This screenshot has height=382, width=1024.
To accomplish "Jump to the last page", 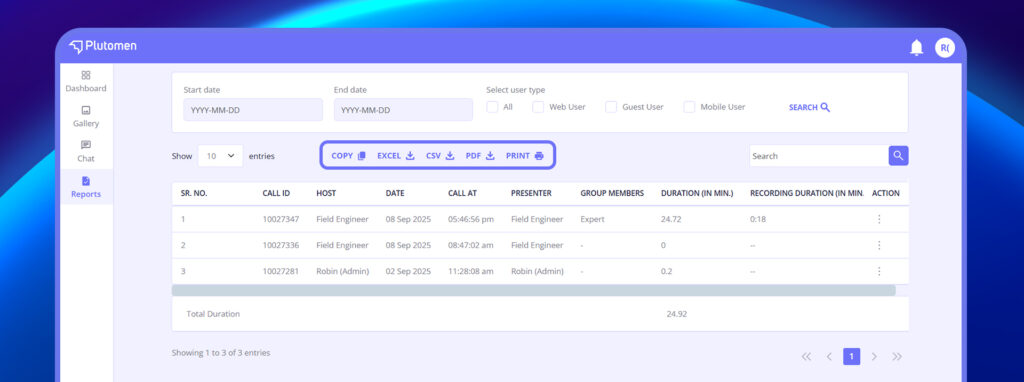I will tap(897, 357).
